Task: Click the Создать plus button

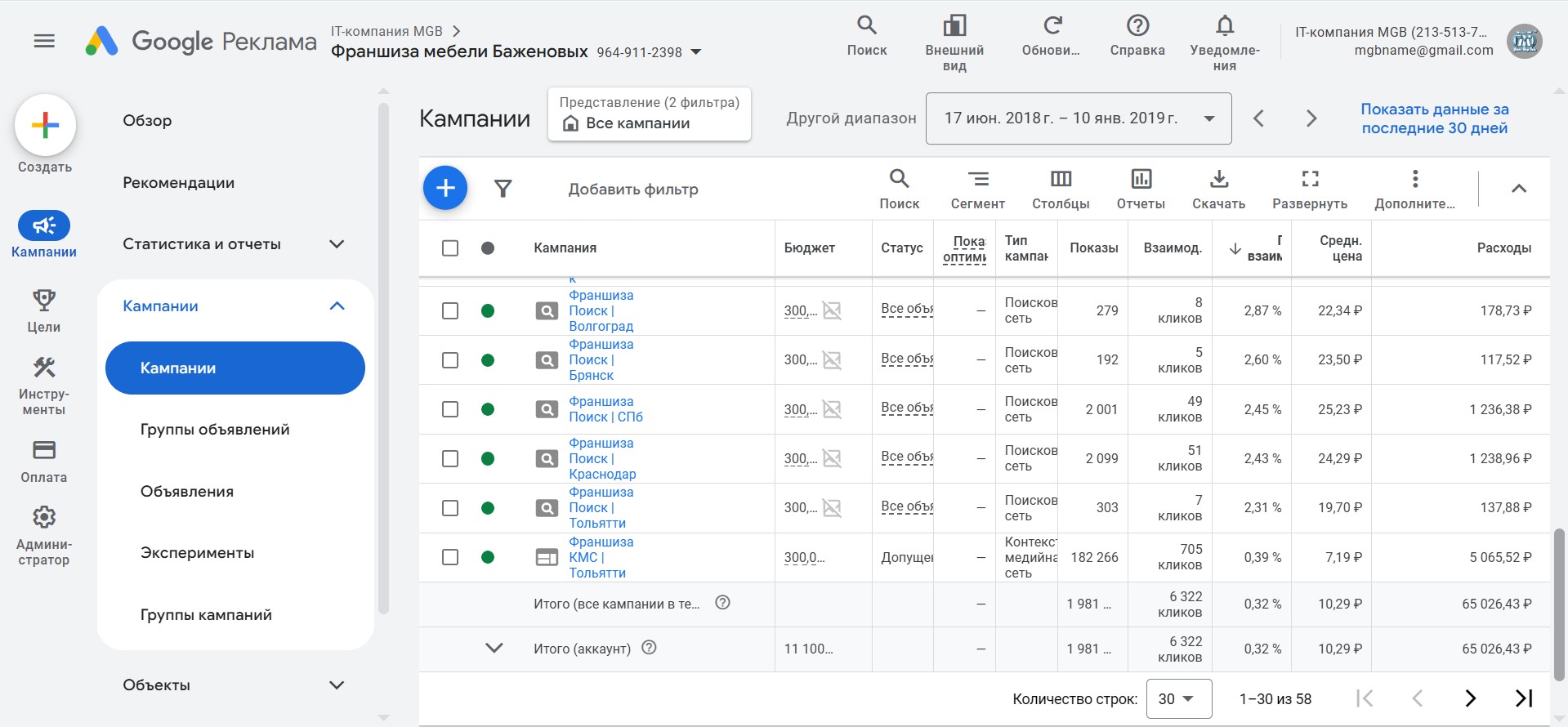Action: tap(45, 125)
